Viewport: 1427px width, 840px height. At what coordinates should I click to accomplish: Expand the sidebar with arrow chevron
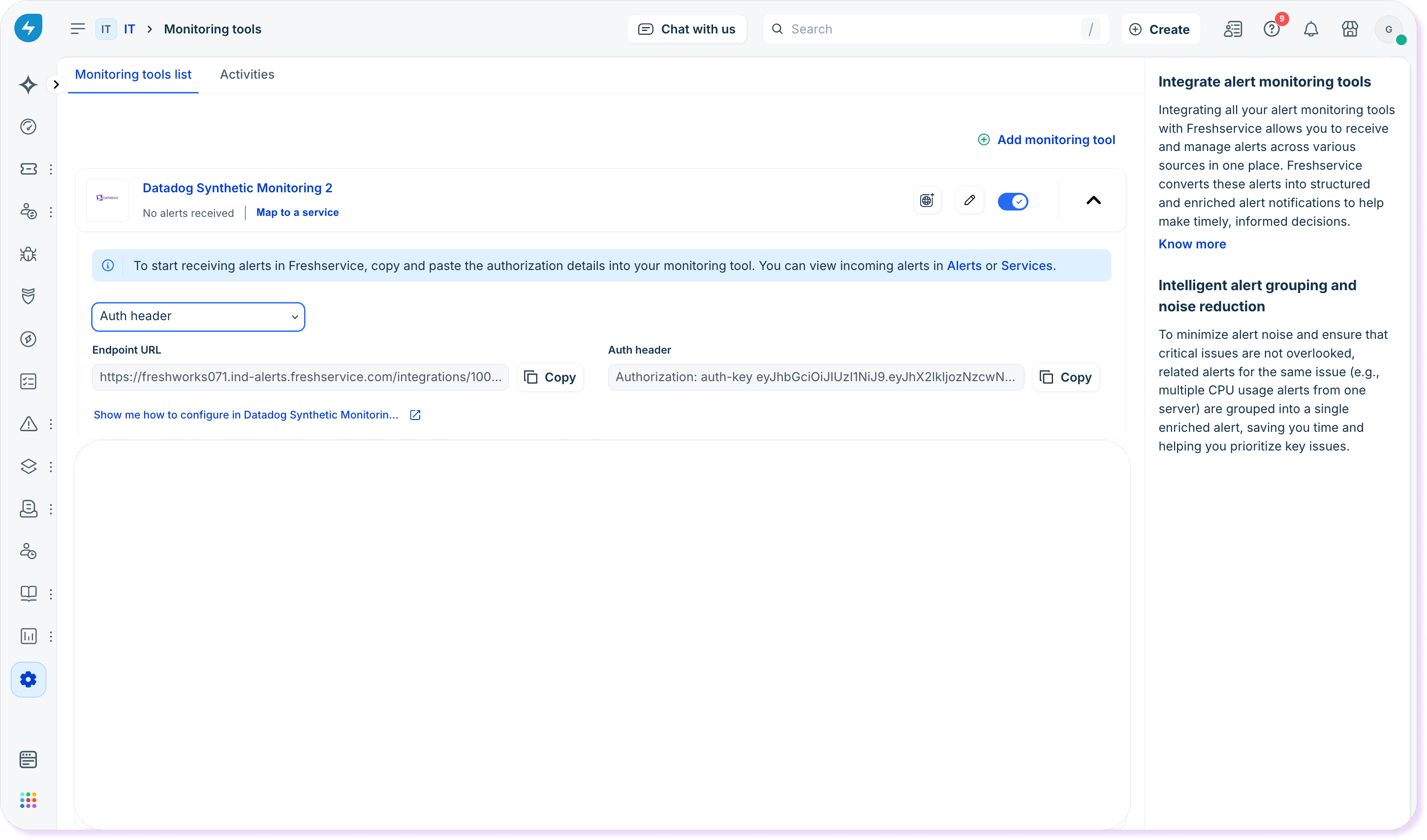[56, 85]
